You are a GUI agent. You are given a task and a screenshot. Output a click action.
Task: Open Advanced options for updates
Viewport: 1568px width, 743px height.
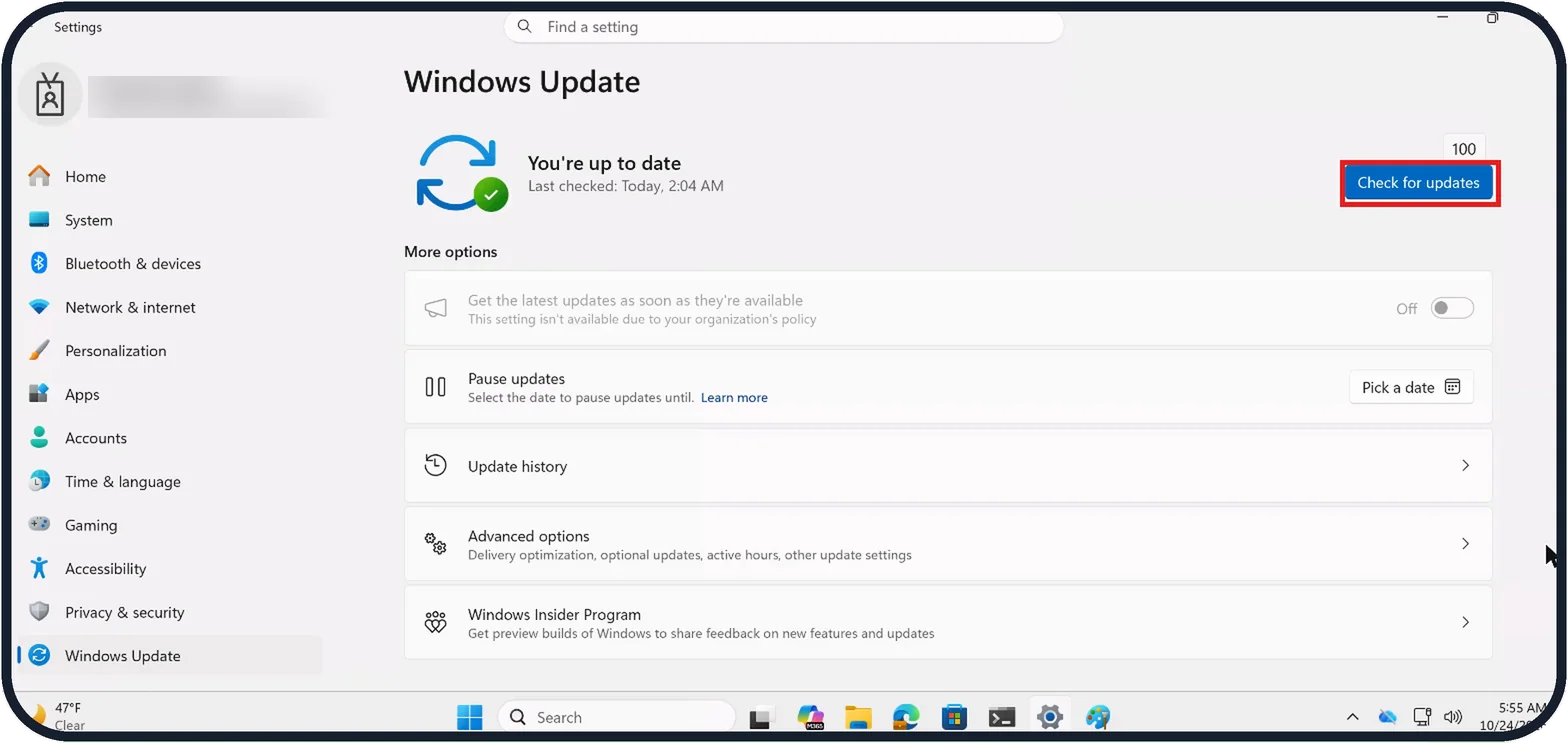pyautogui.click(x=948, y=544)
